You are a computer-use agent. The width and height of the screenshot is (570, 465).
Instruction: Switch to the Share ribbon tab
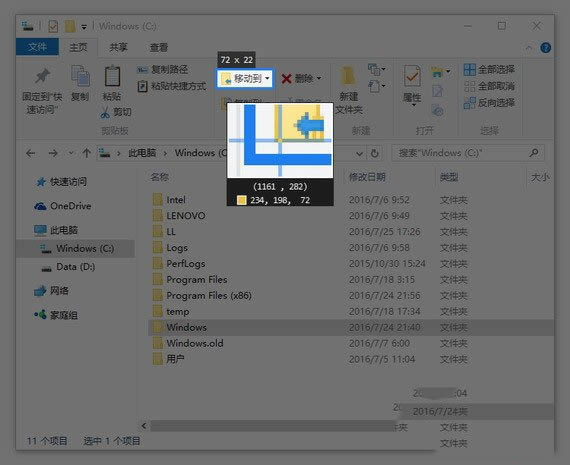(x=118, y=47)
